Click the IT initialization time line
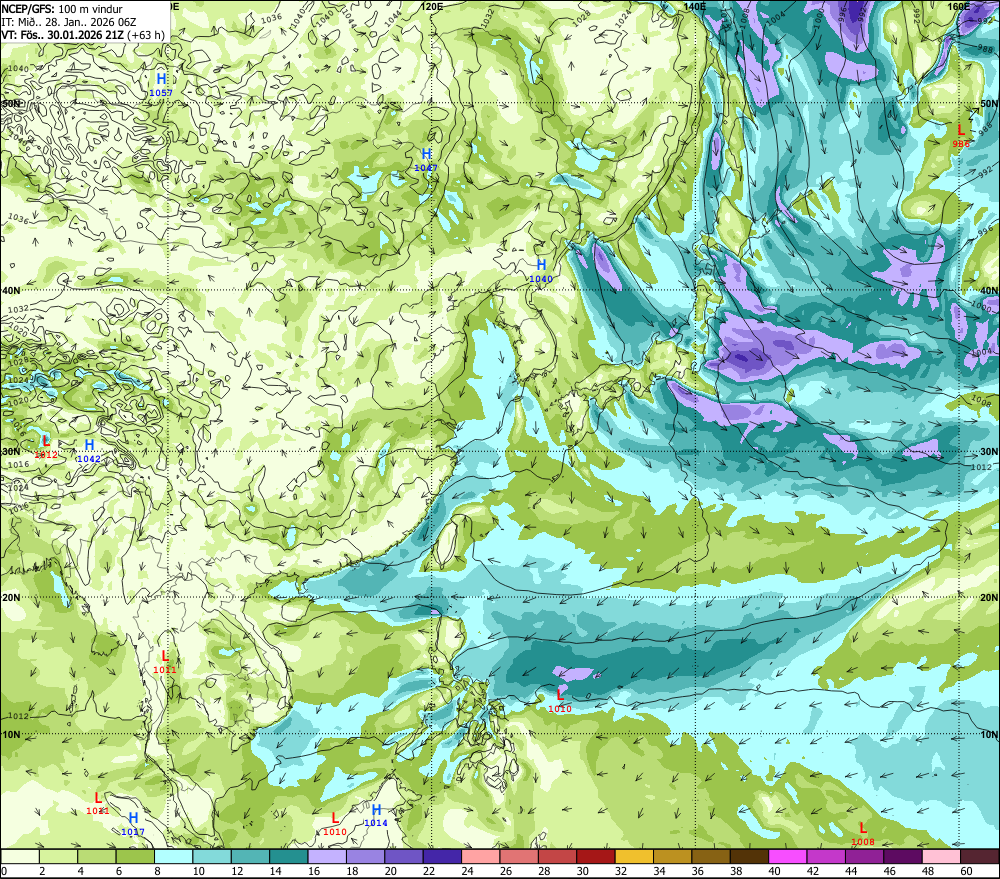 point(69,22)
